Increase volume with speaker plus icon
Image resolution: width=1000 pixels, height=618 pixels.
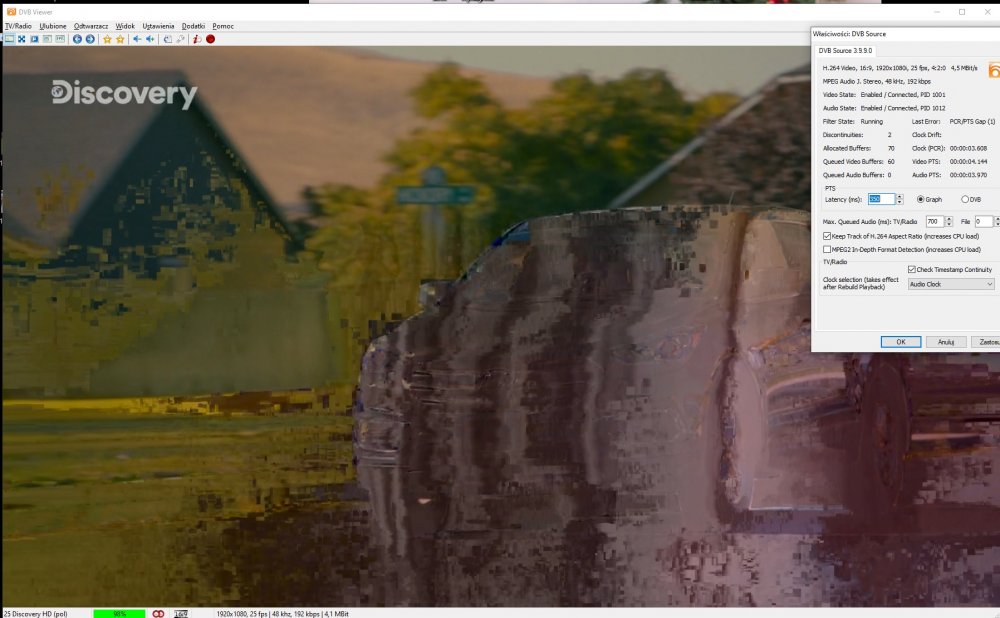(x=150, y=39)
